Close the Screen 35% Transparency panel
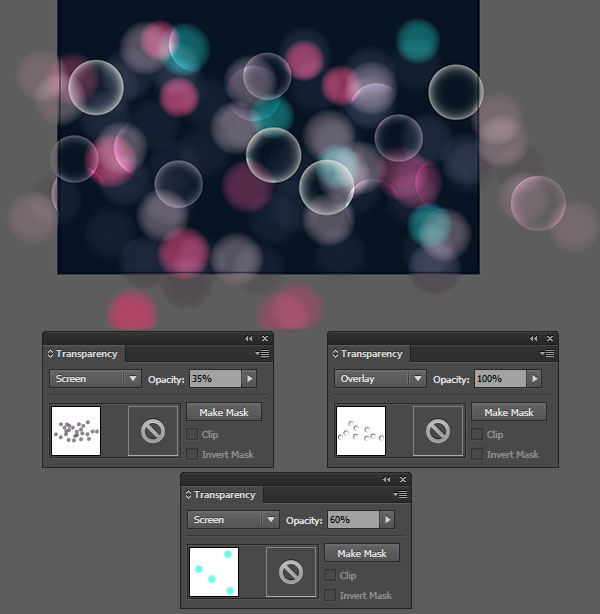This screenshot has width=600, height=614. point(265,338)
